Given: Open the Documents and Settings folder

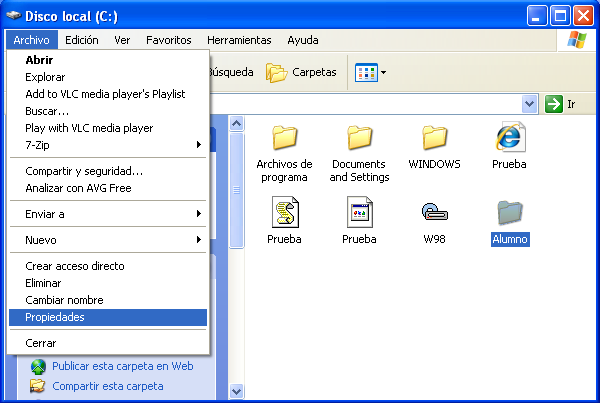Looking at the screenshot, I should click(x=359, y=138).
